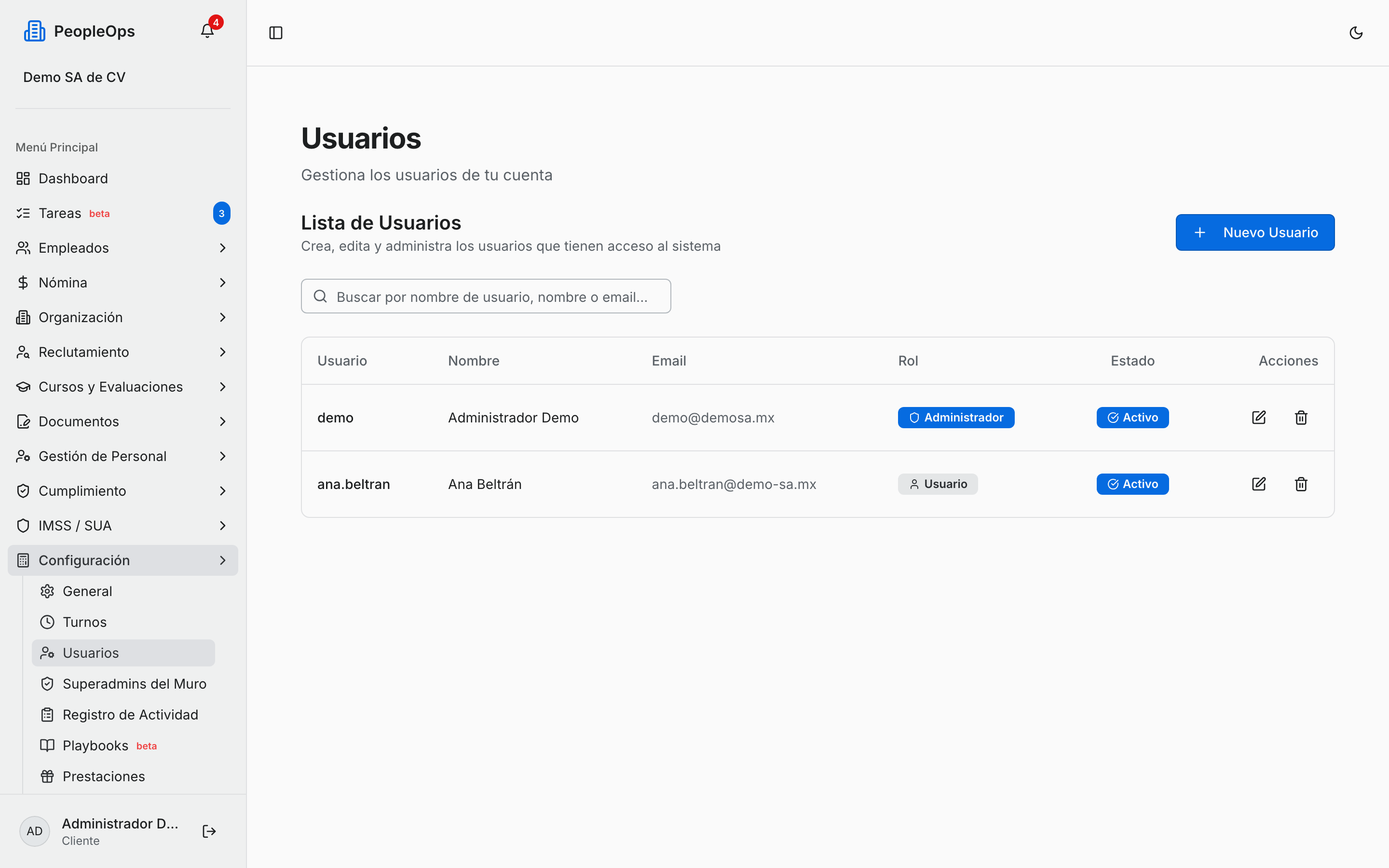This screenshot has width=1389, height=868.
Task: Click the Administrador D... profile name
Action: click(120, 823)
